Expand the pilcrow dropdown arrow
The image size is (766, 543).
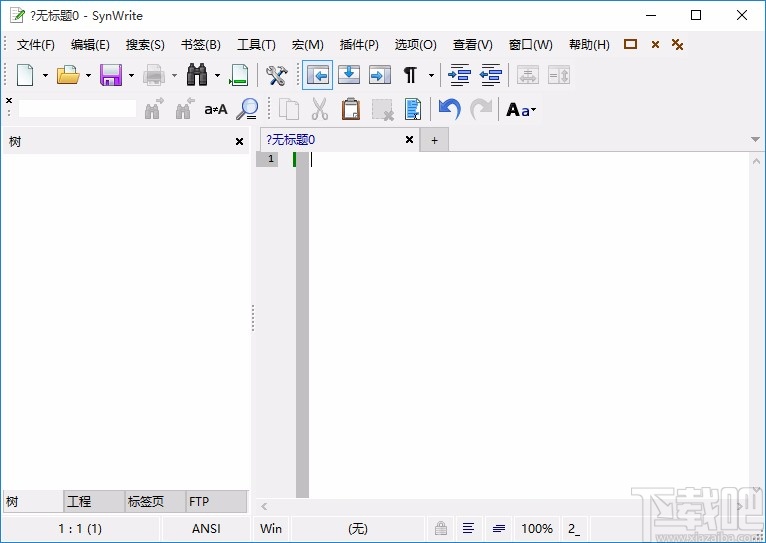coord(431,75)
